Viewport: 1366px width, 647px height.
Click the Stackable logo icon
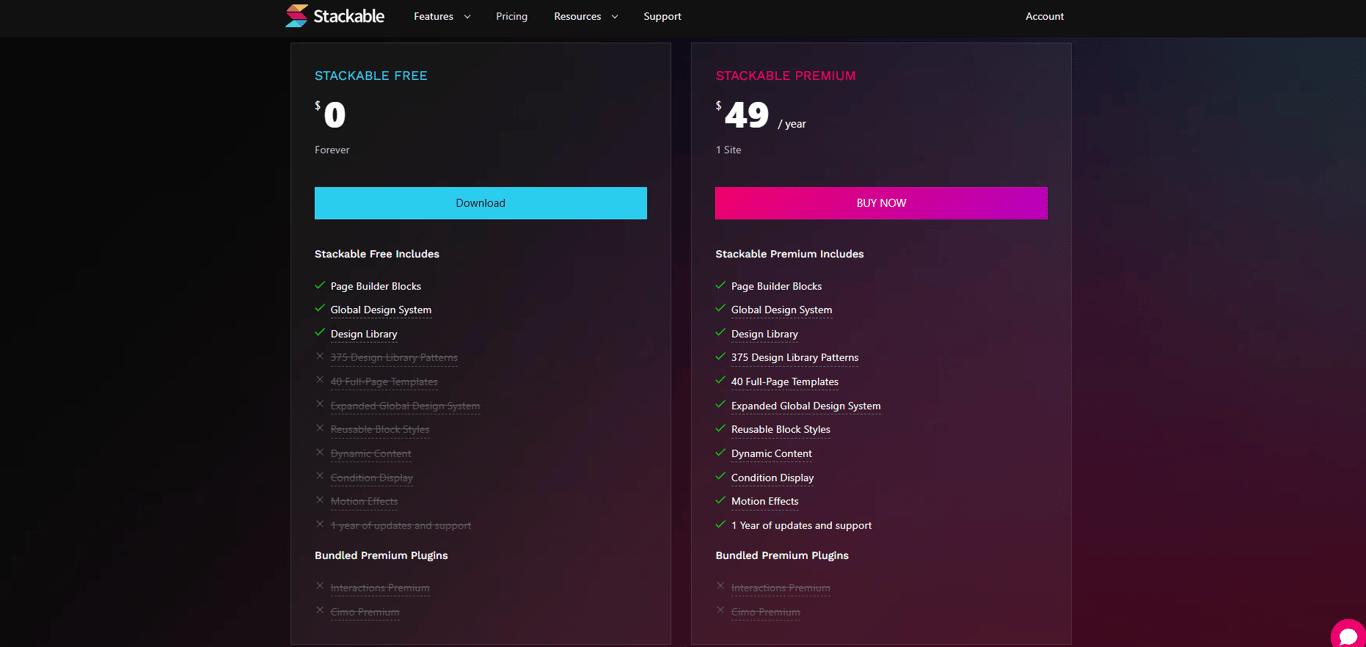click(x=297, y=16)
